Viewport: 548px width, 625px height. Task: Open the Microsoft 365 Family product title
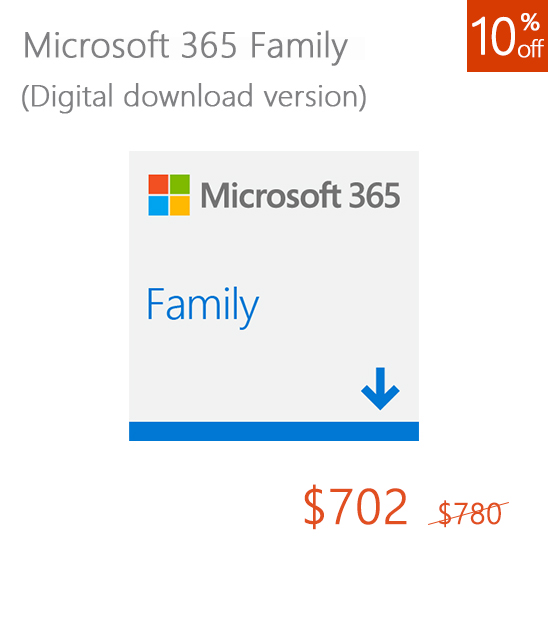(x=186, y=46)
